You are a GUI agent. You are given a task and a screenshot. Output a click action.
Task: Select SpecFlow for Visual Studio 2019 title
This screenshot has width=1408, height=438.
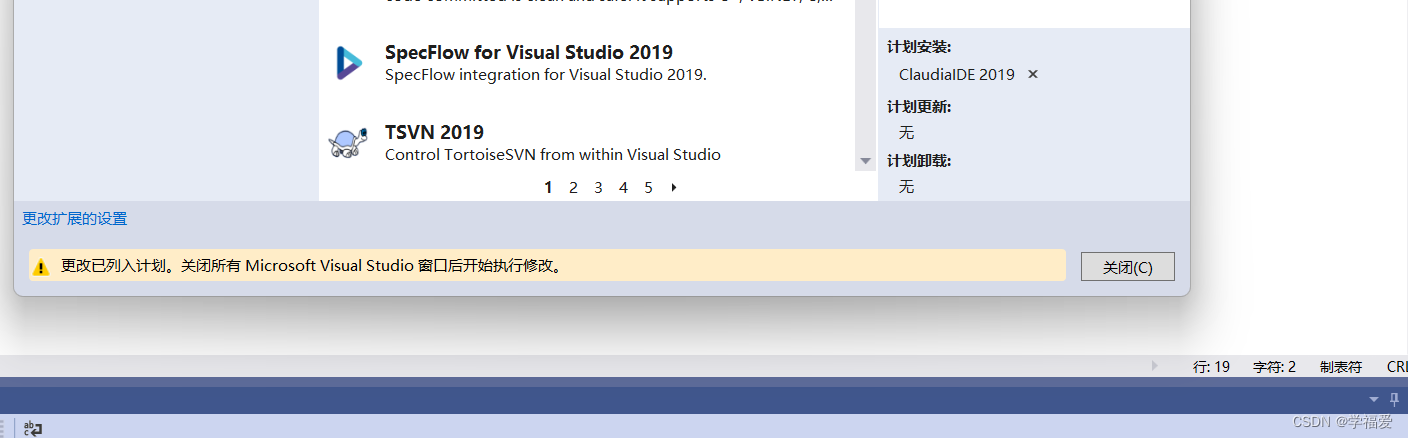[528, 52]
